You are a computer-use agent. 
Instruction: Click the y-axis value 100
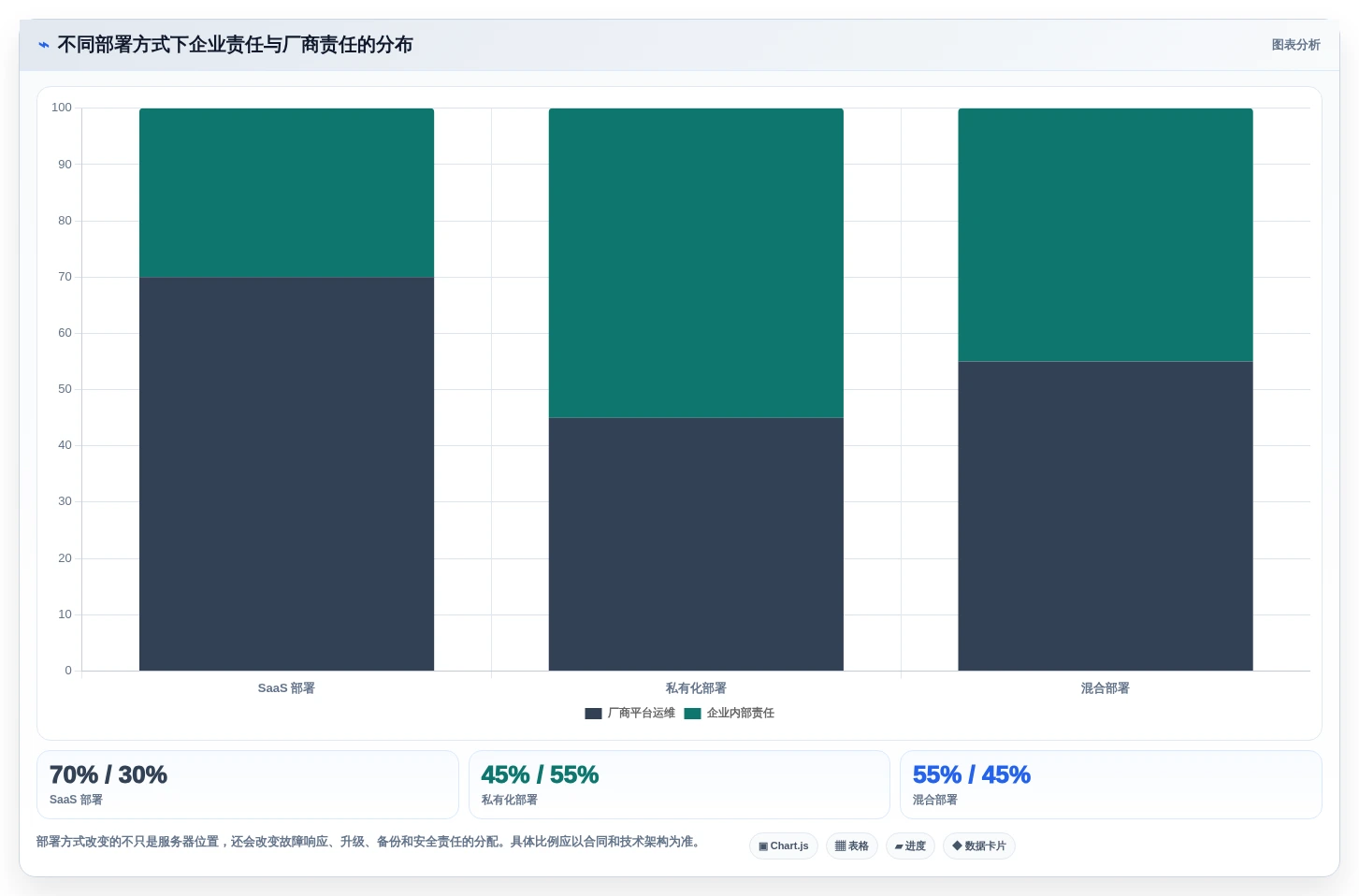pos(62,108)
